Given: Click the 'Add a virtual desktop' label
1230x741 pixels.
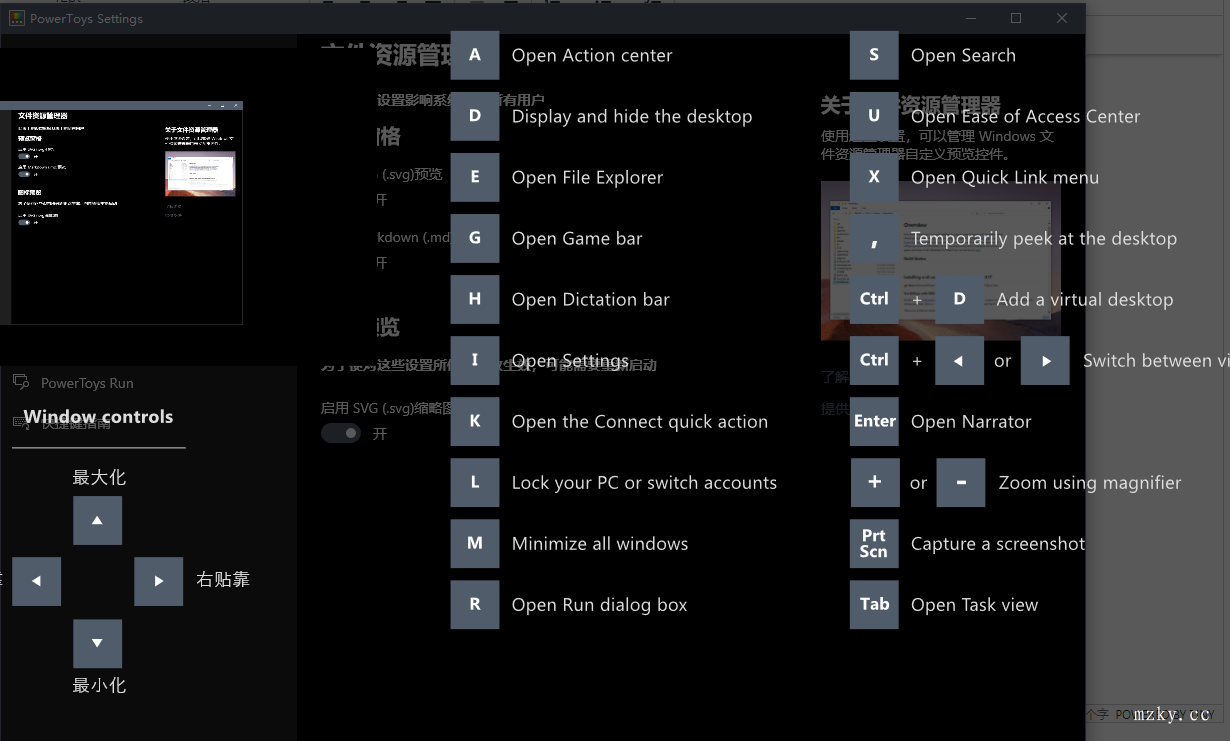Looking at the screenshot, I should [1085, 299].
